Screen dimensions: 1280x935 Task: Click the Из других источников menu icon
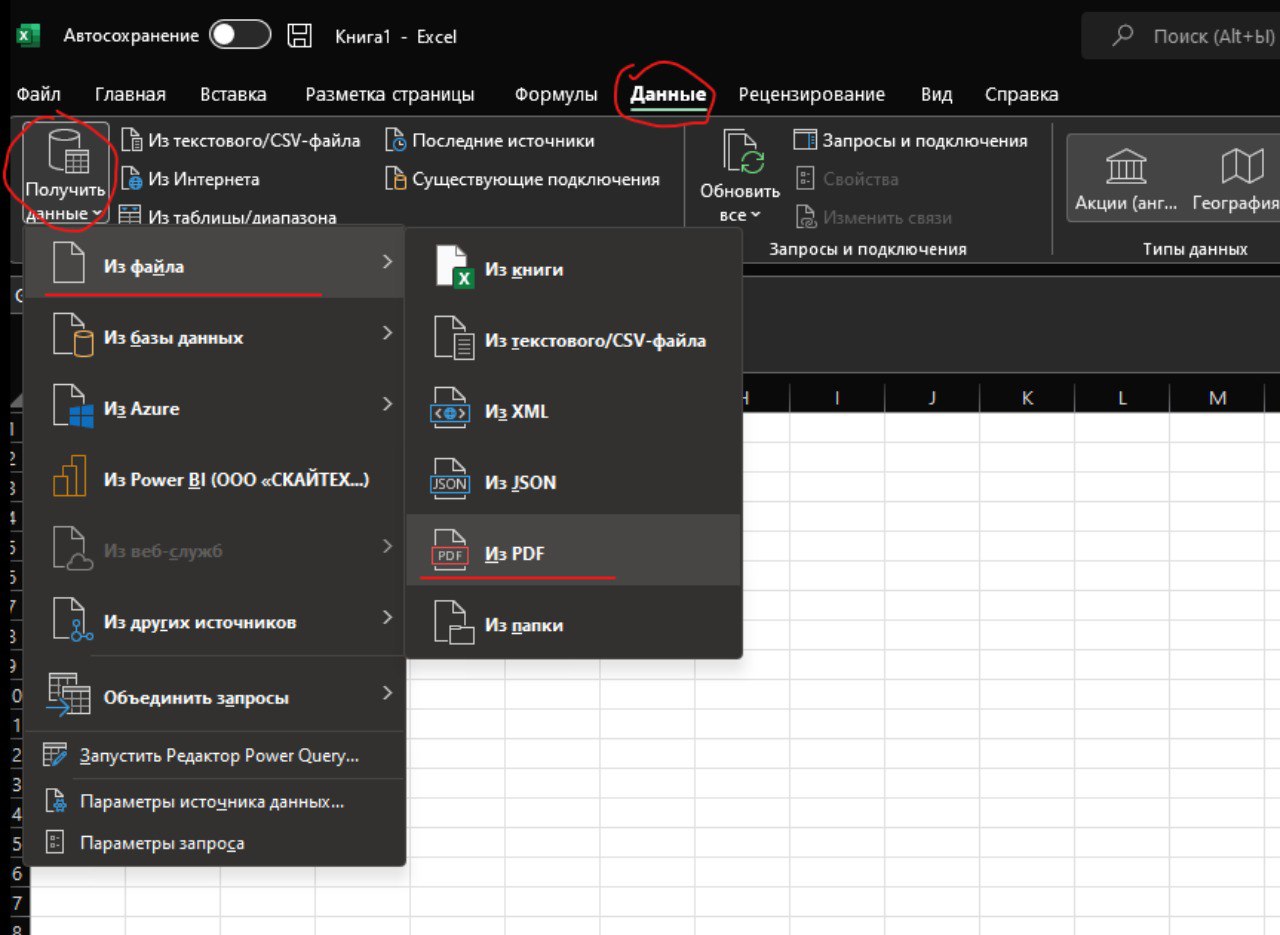pyautogui.click(x=74, y=621)
